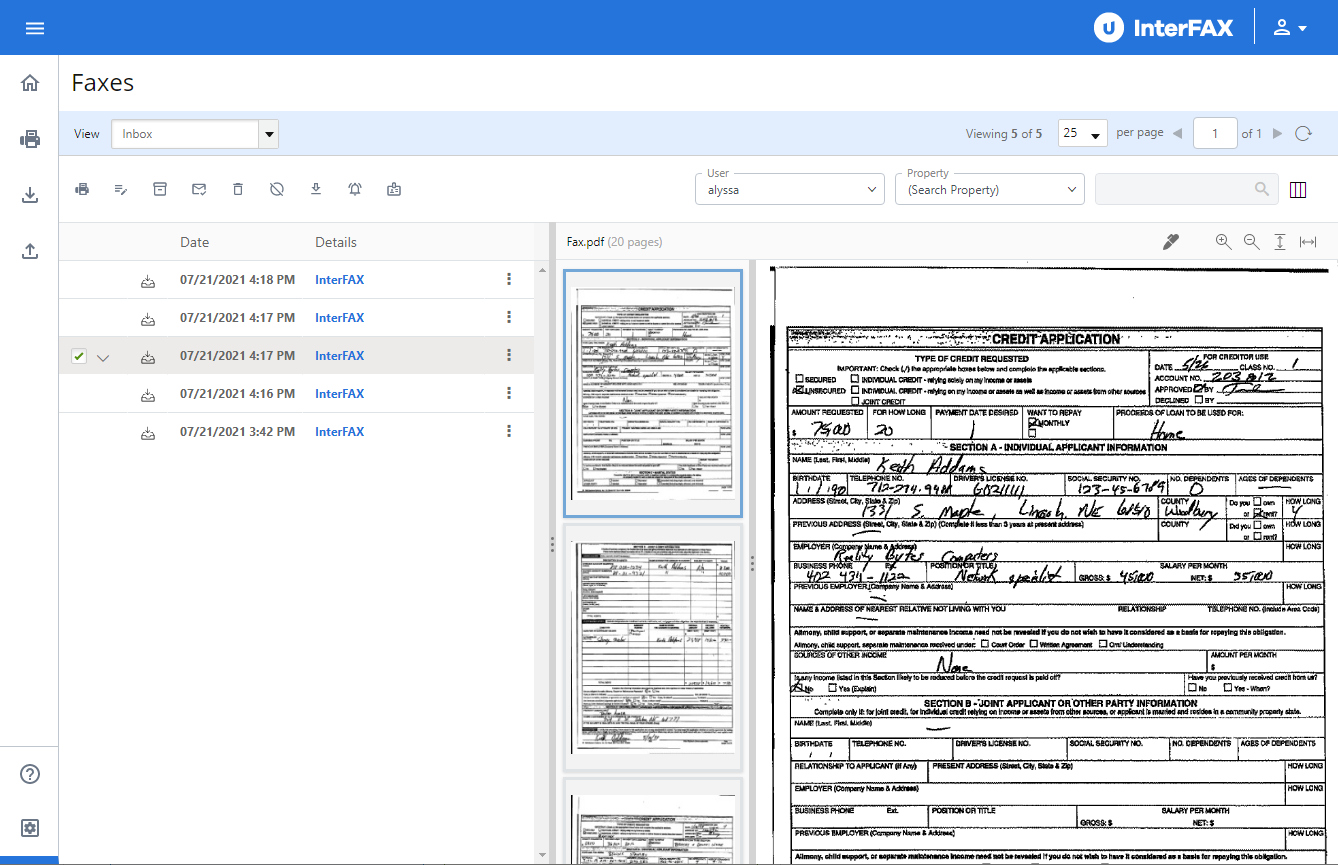Select the 4:18 PM fax row checkbox area

(77, 280)
